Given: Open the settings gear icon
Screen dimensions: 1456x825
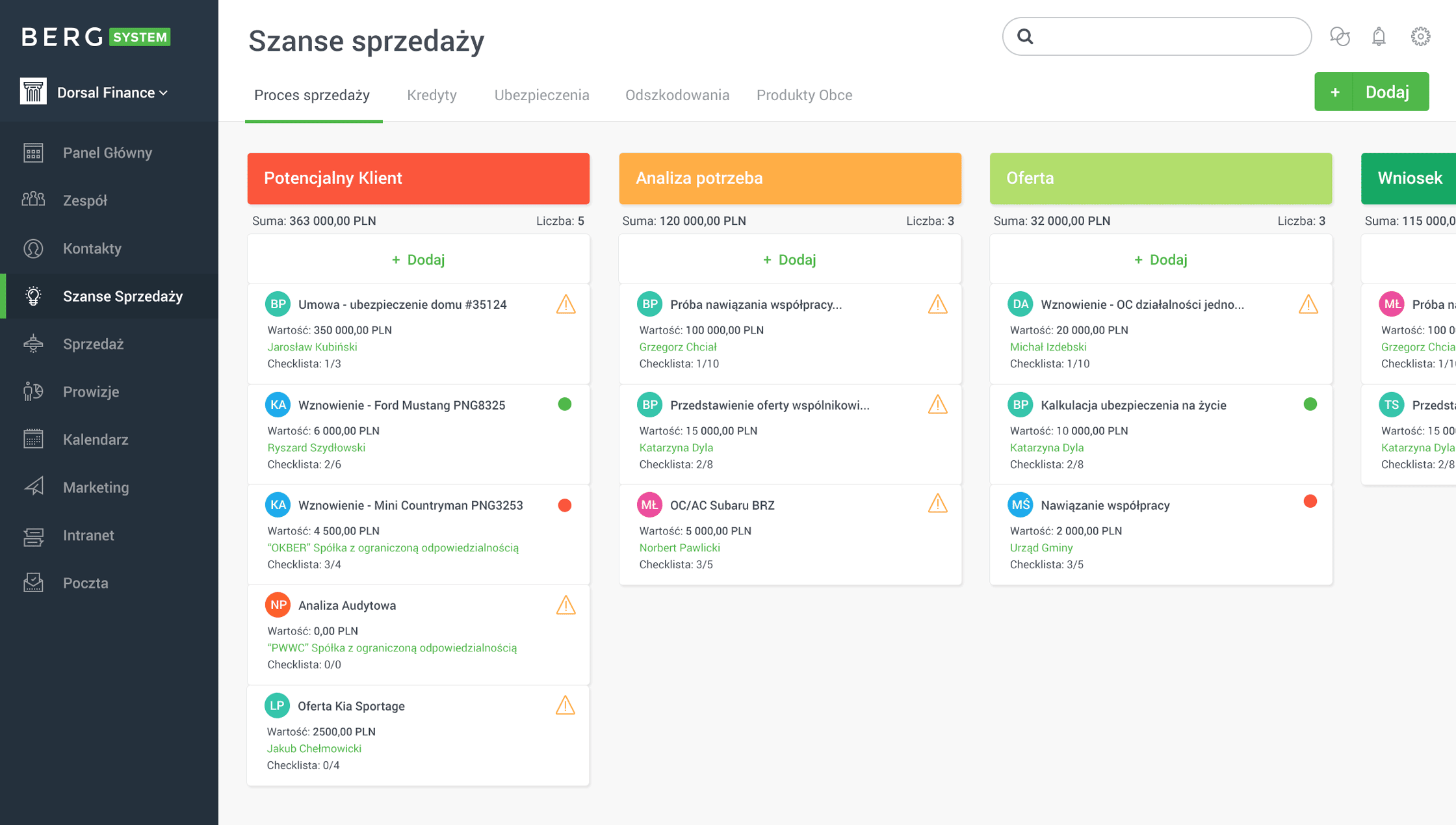Looking at the screenshot, I should coord(1420,36).
